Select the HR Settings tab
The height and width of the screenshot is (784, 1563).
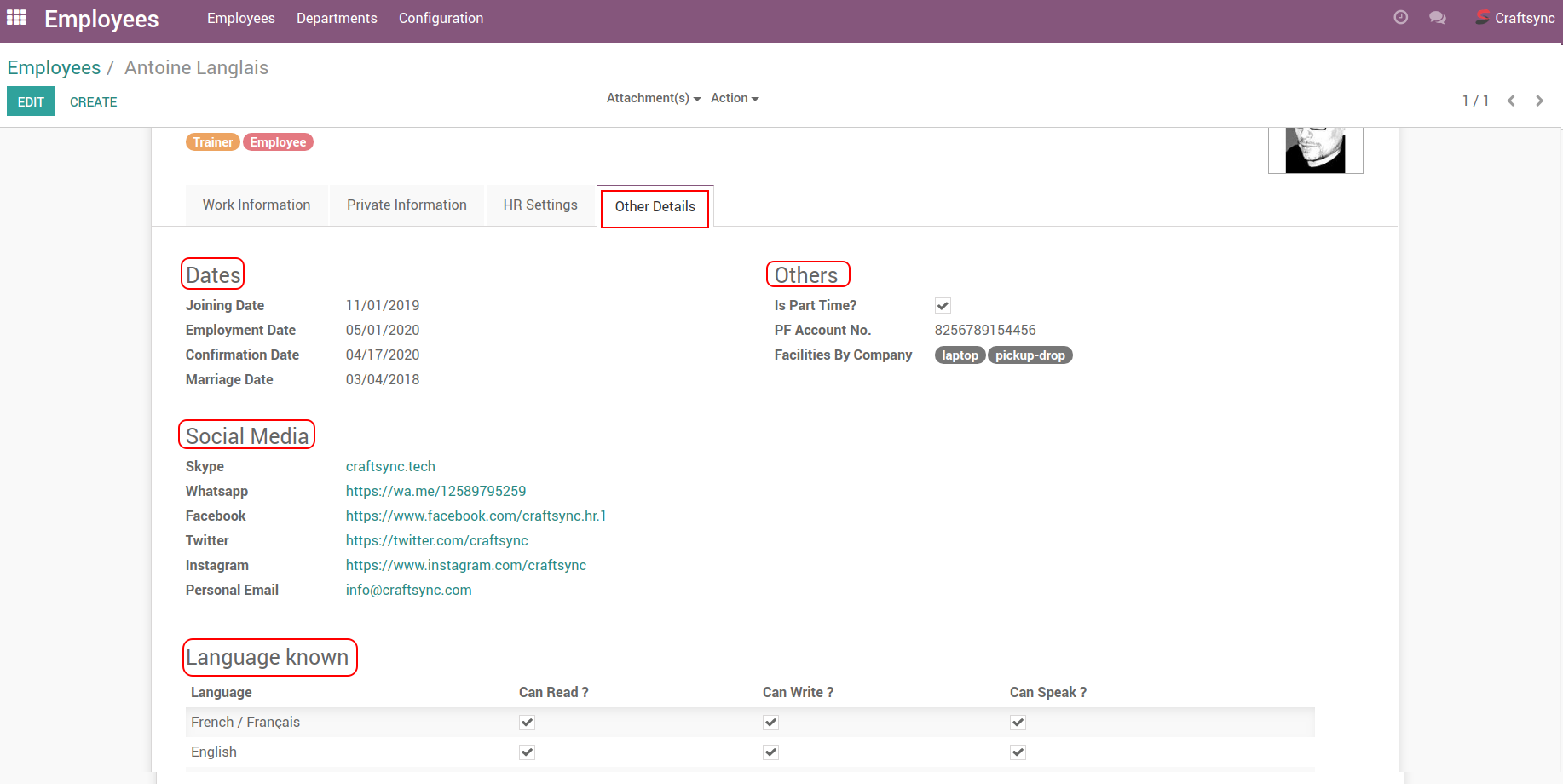coord(540,205)
